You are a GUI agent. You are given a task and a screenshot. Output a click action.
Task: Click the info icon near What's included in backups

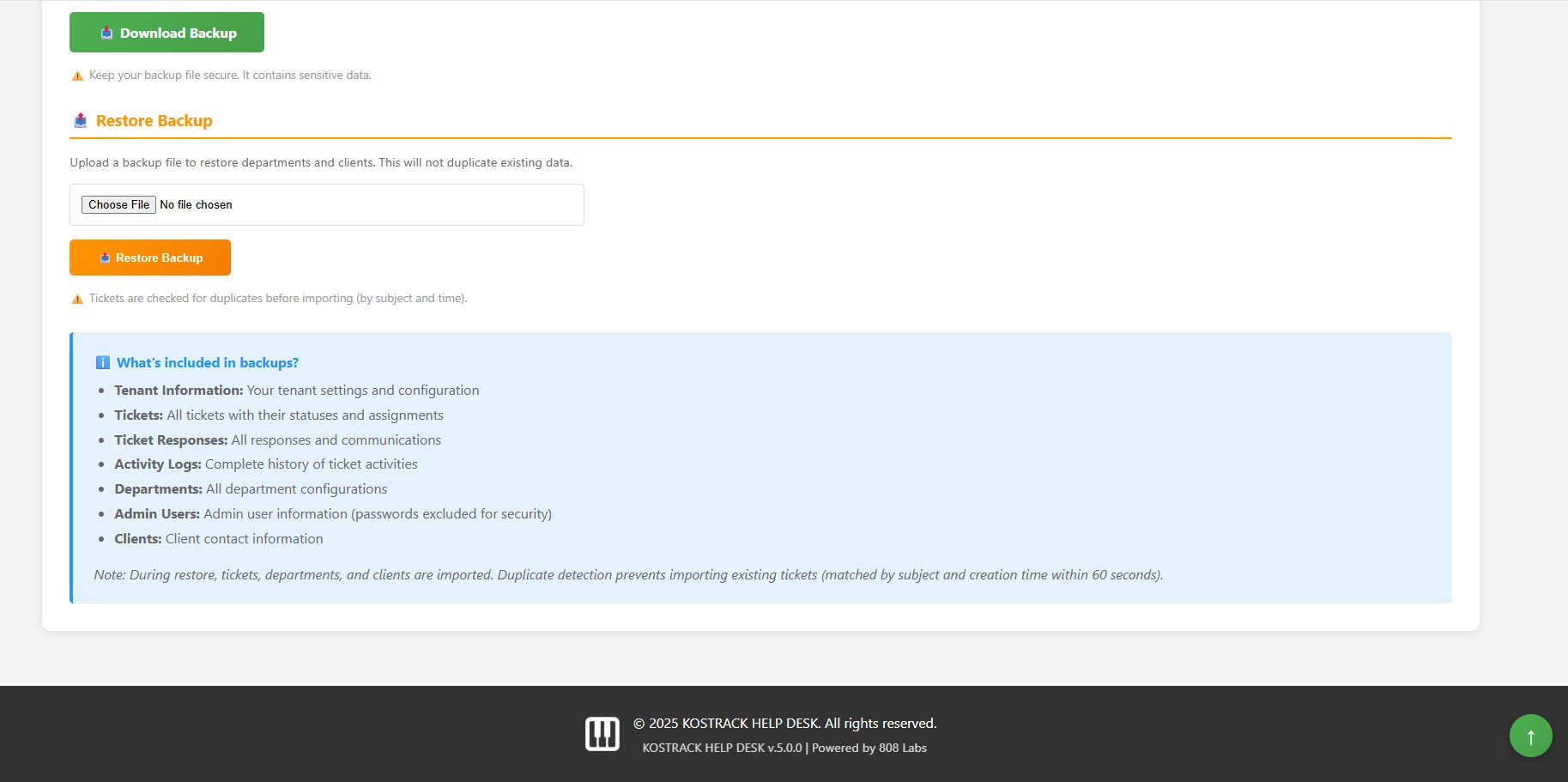pyautogui.click(x=103, y=362)
